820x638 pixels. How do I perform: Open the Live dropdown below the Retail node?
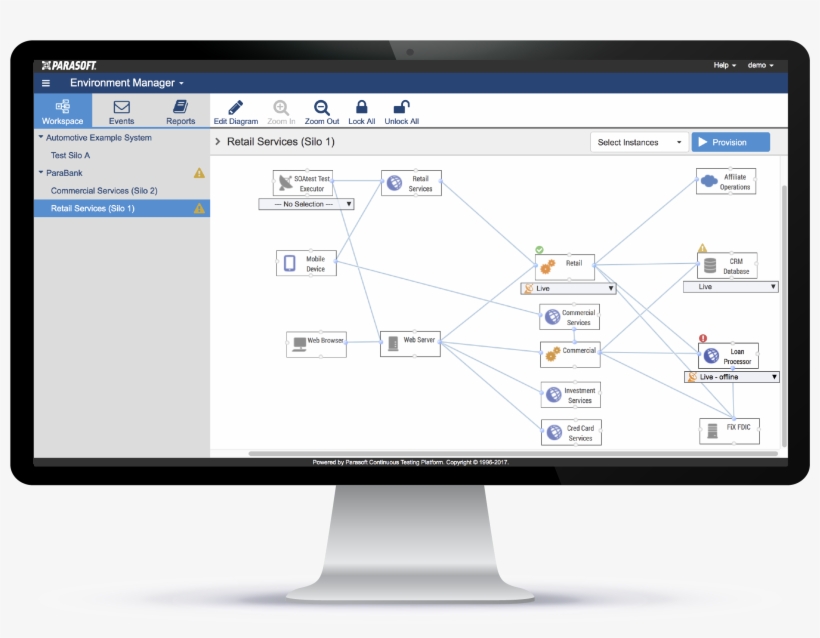[567, 288]
